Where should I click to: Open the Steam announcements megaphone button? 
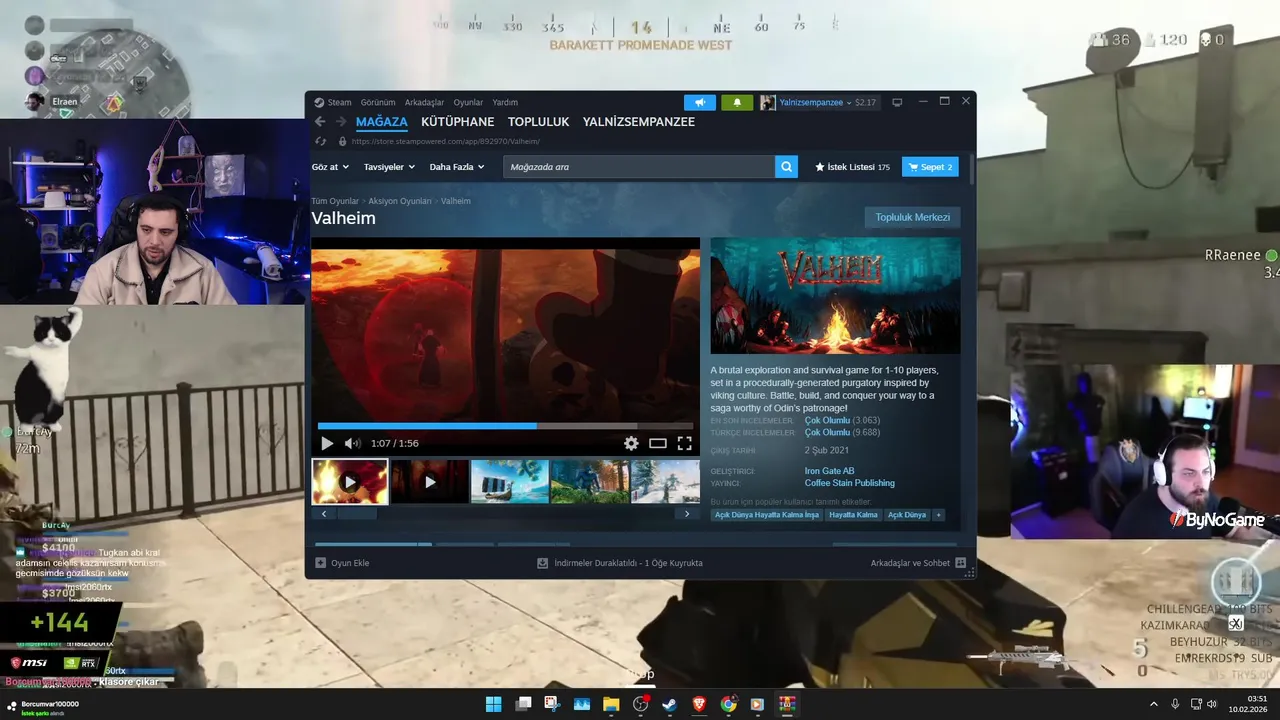[x=700, y=102]
